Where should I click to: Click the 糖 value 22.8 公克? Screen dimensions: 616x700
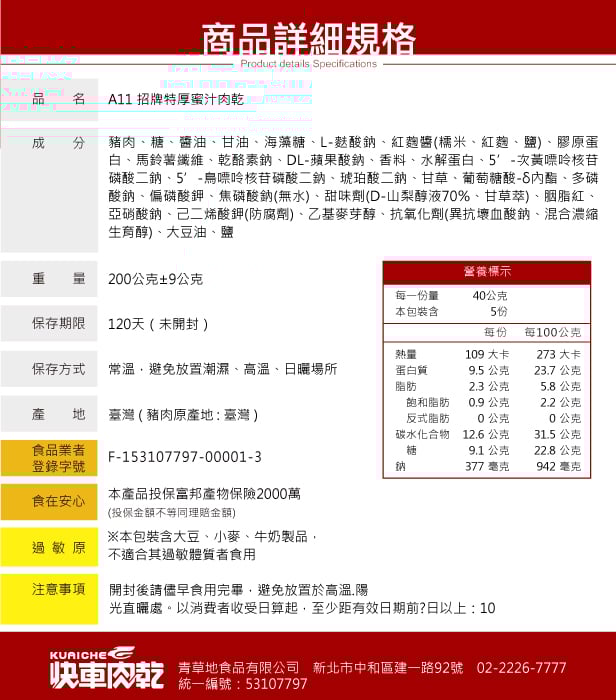pyautogui.click(x=558, y=450)
